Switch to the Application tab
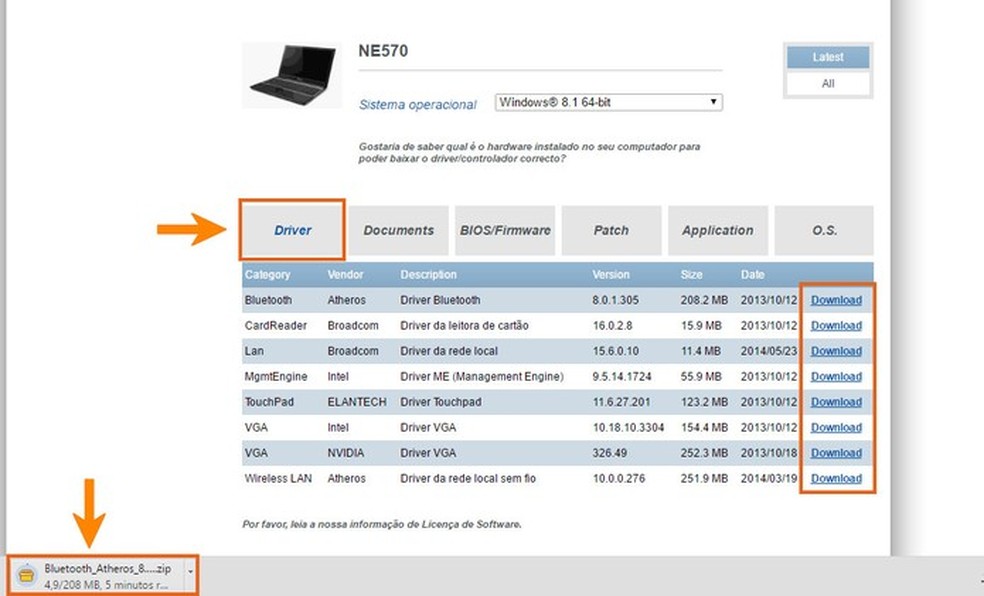This screenshot has height=596, width=984. [717, 230]
